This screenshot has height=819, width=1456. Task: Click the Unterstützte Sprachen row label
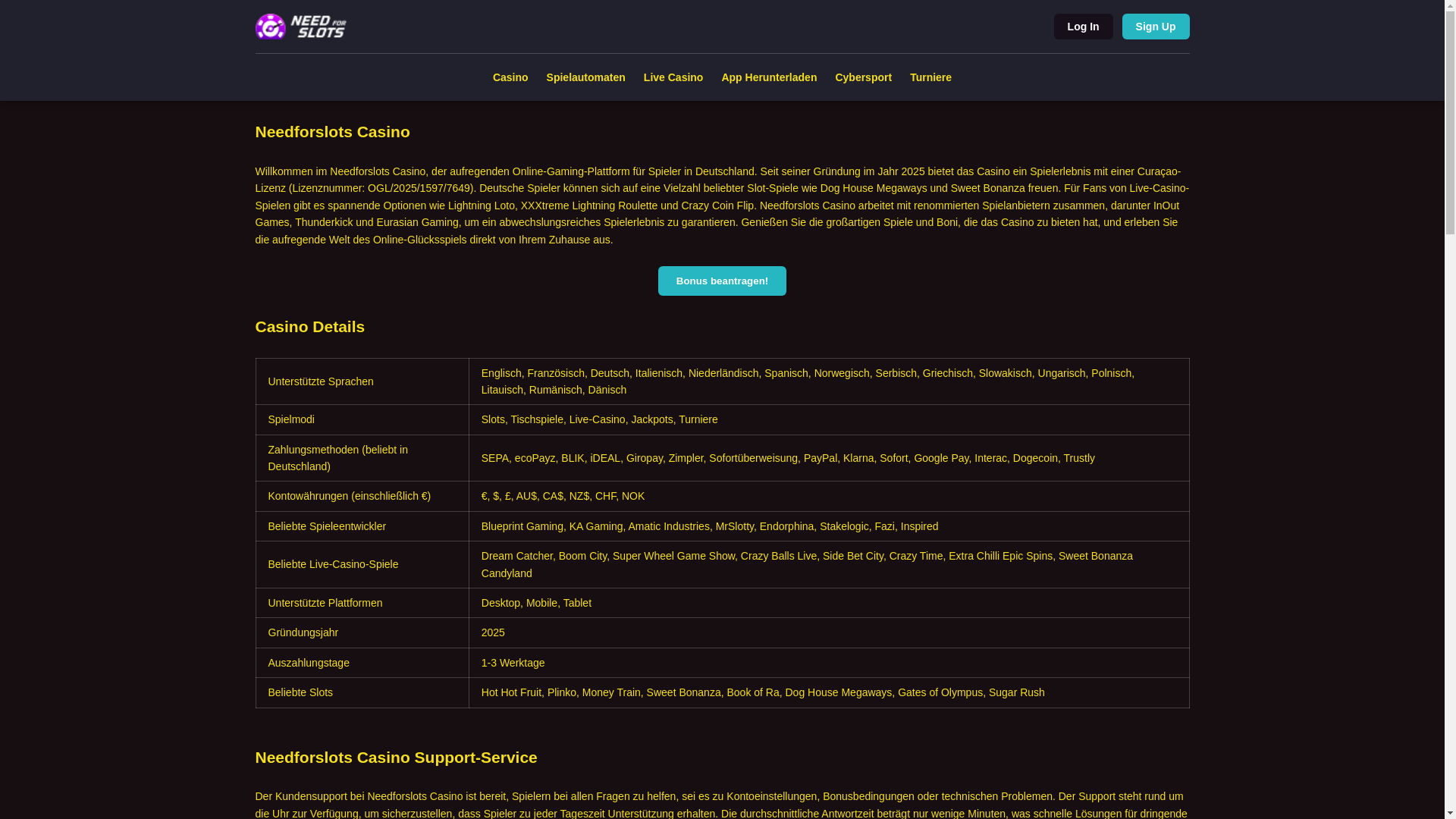321,381
